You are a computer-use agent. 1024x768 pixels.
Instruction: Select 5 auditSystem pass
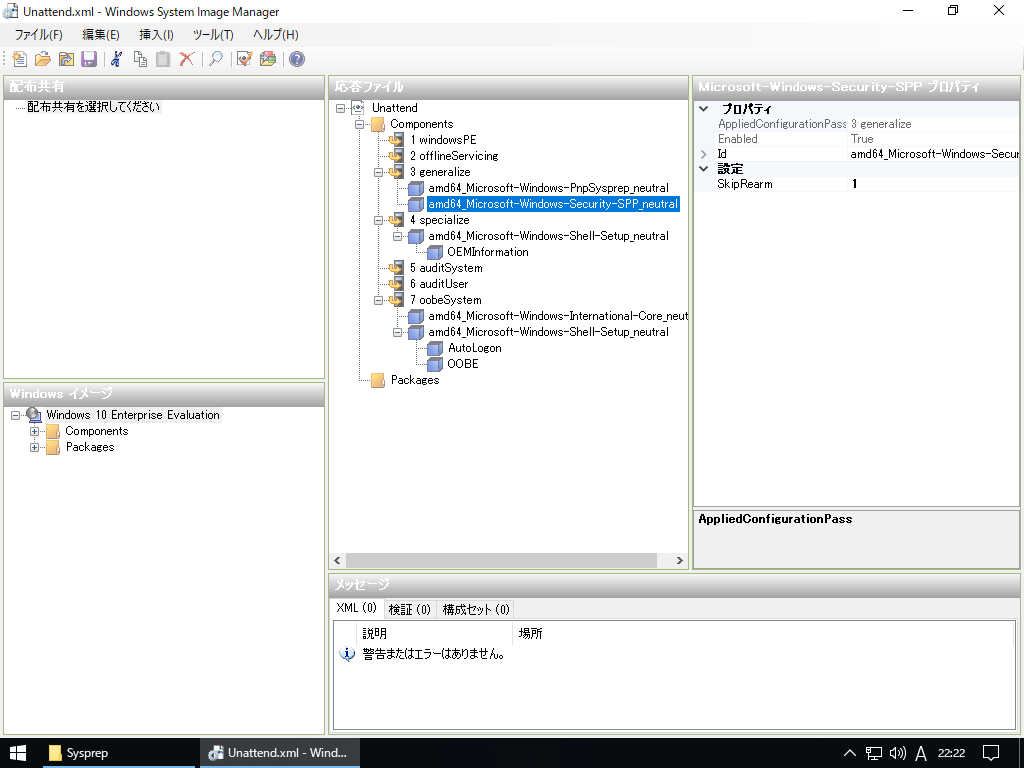[x=446, y=268]
